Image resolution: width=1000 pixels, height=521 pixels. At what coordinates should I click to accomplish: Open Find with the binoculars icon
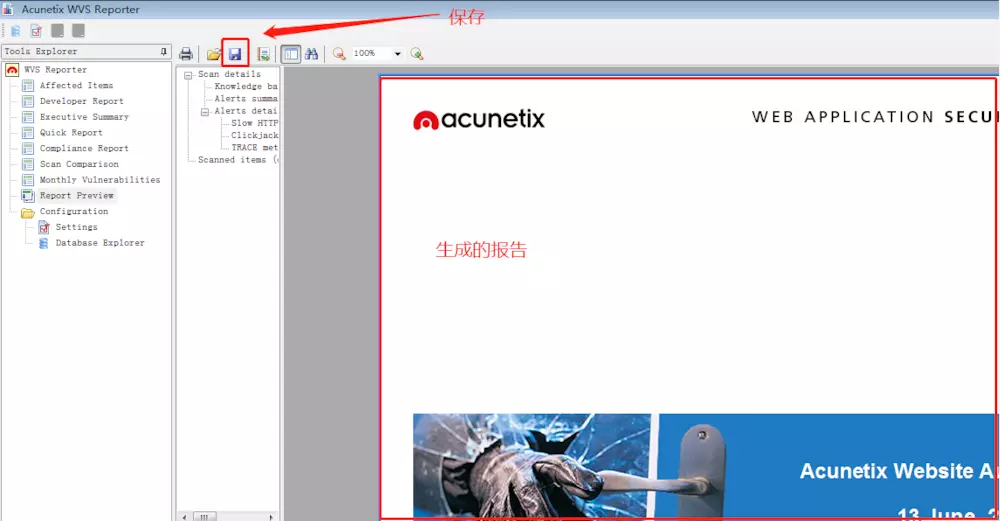(x=311, y=54)
